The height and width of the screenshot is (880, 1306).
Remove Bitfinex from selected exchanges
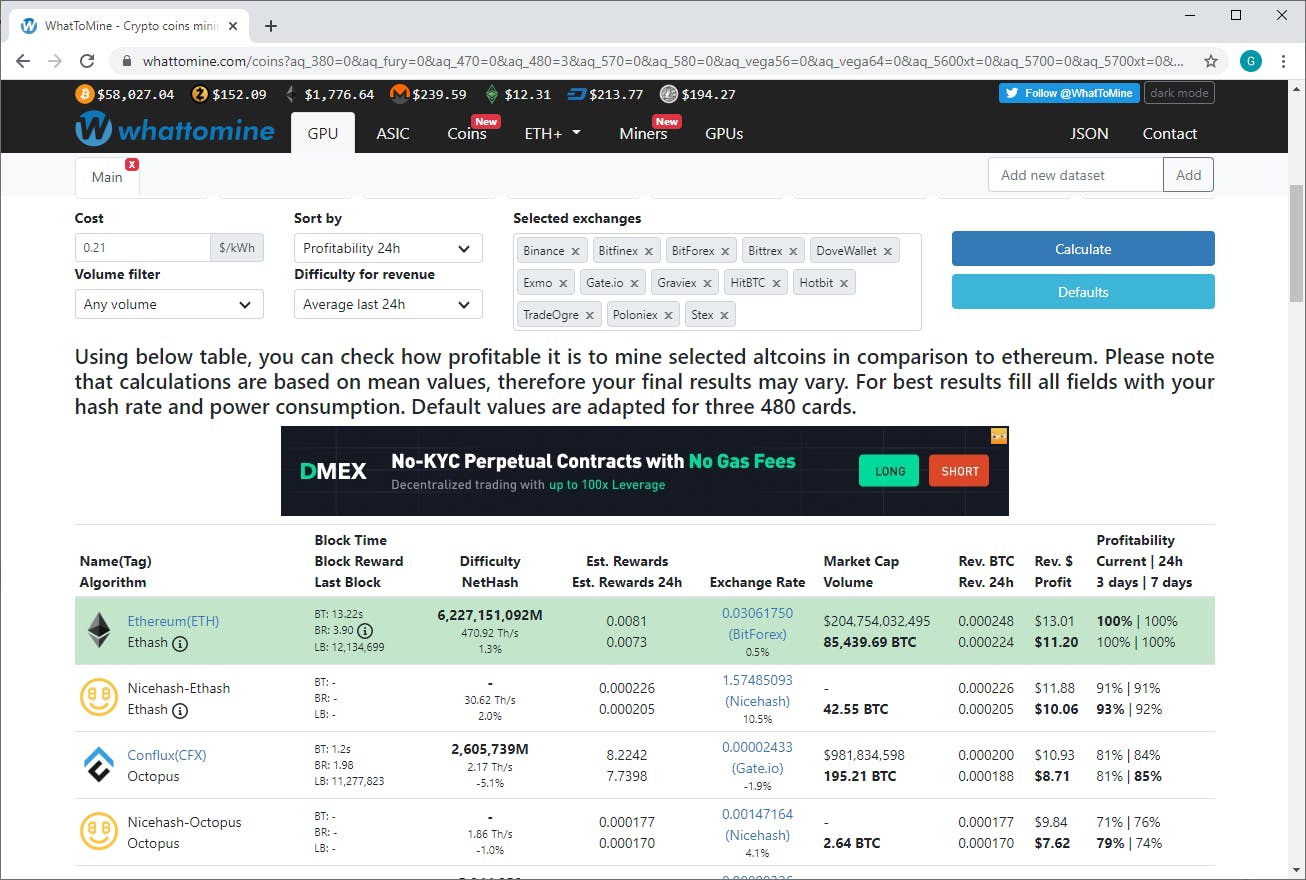(649, 251)
